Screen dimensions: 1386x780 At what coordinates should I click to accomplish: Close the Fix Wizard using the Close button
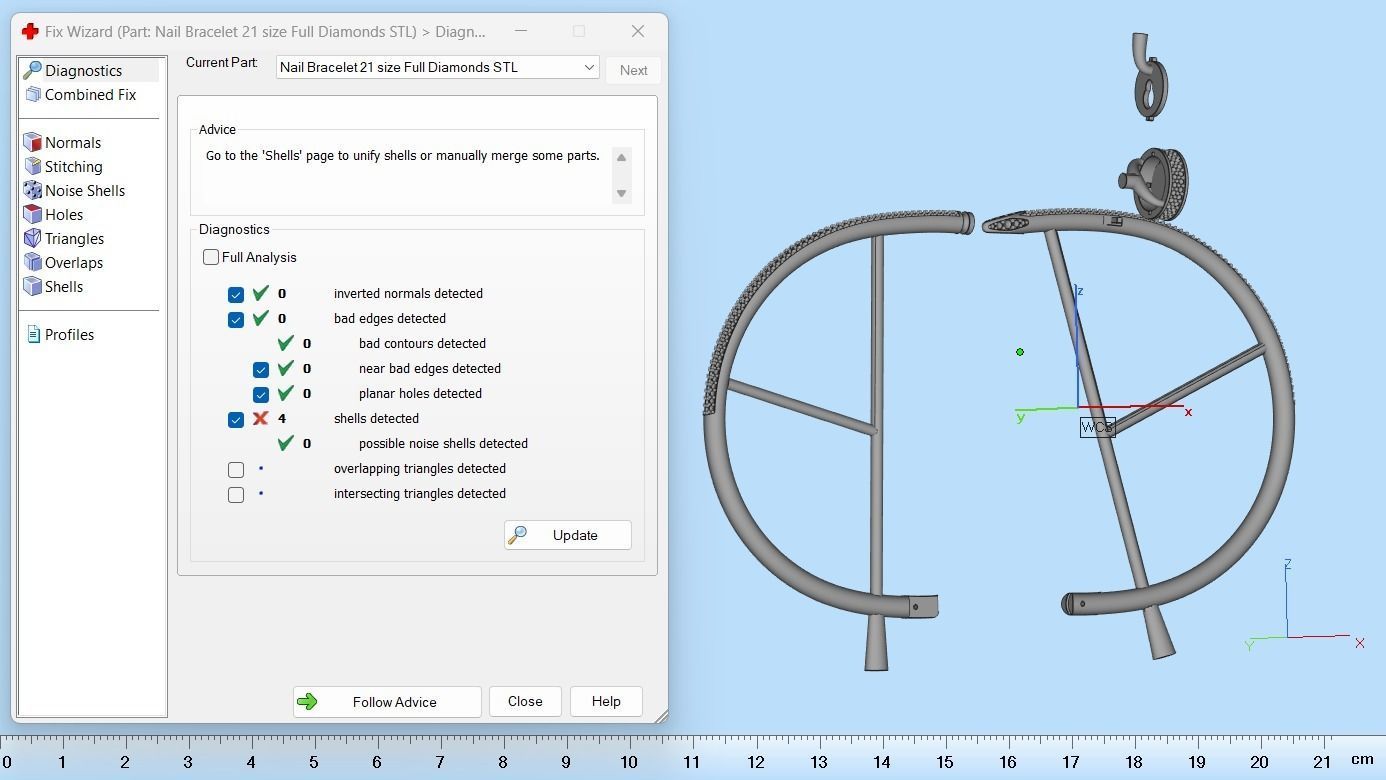(525, 702)
